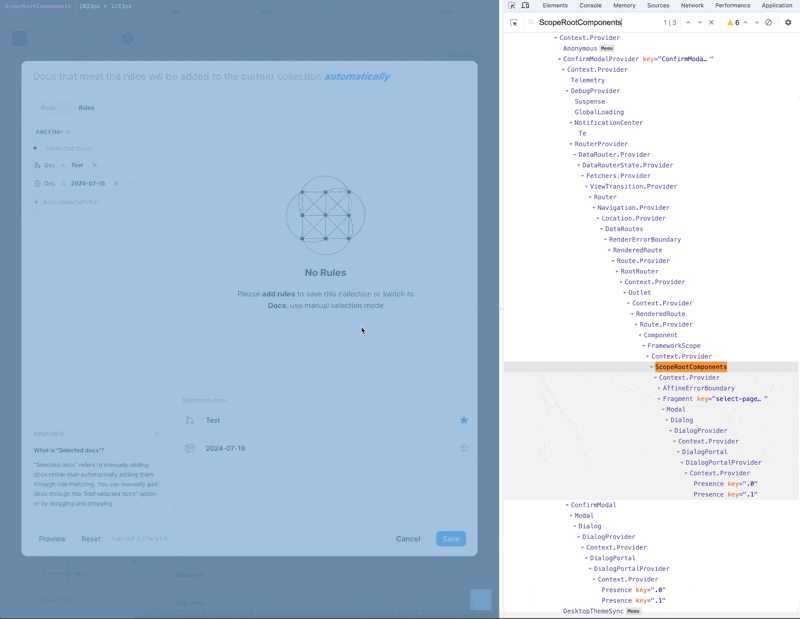Toggle the error filter circle-slash icon
Image resolution: width=800 pixels, height=619 pixels.
(x=768, y=22)
